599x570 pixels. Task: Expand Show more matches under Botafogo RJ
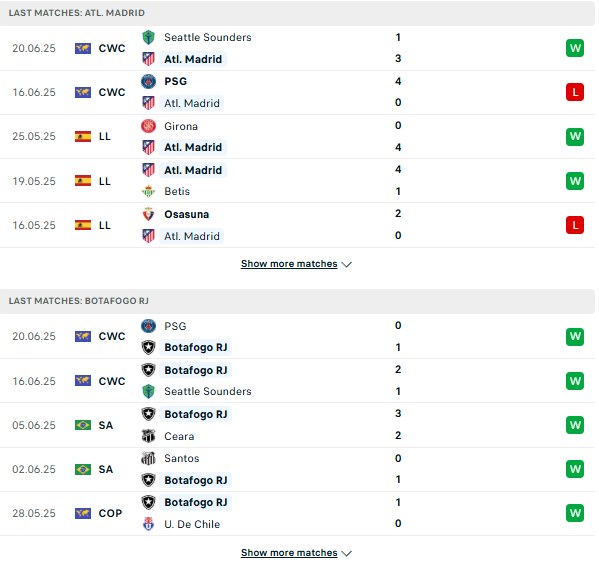(289, 553)
